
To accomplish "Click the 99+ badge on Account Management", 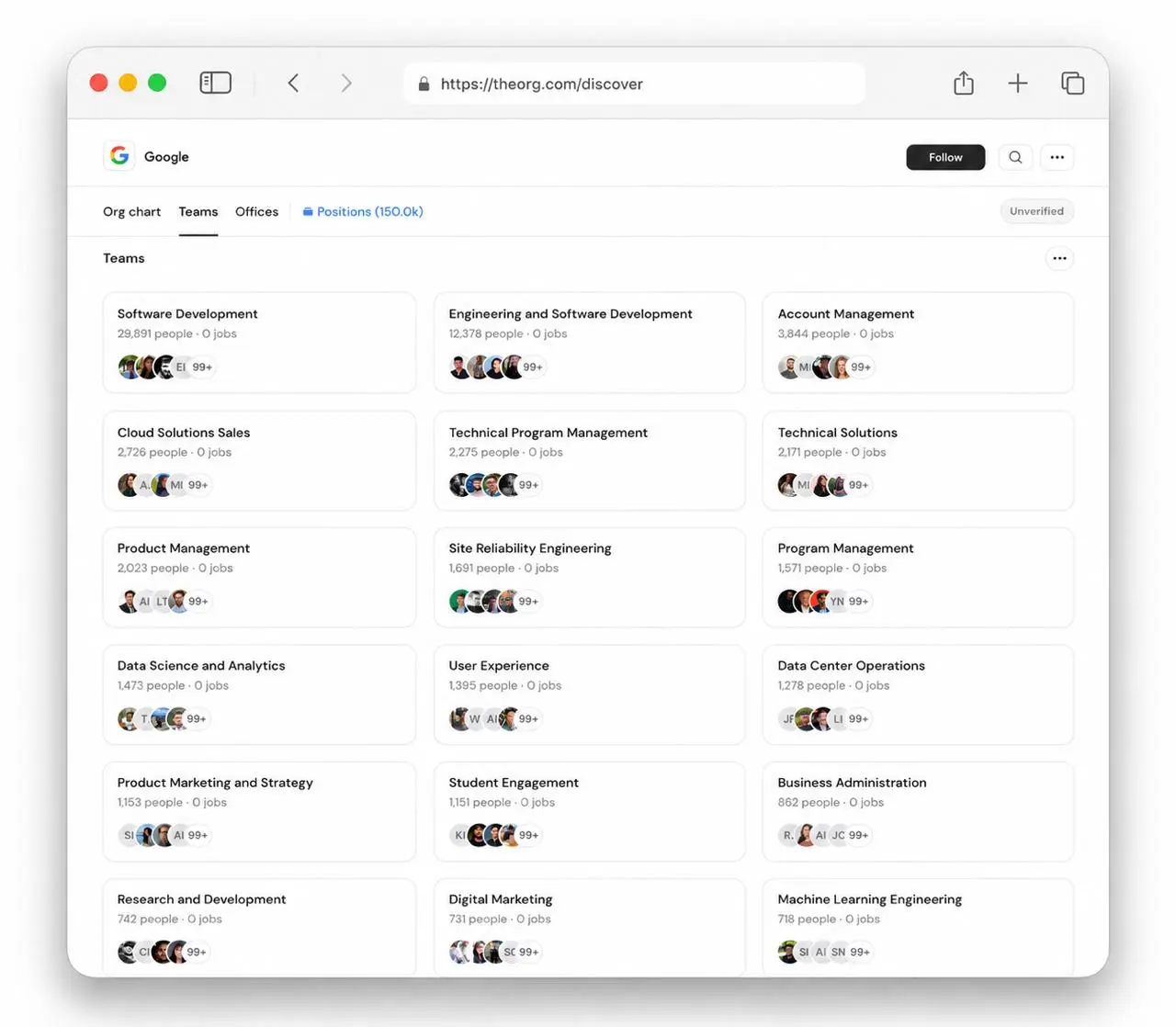I will [861, 367].
